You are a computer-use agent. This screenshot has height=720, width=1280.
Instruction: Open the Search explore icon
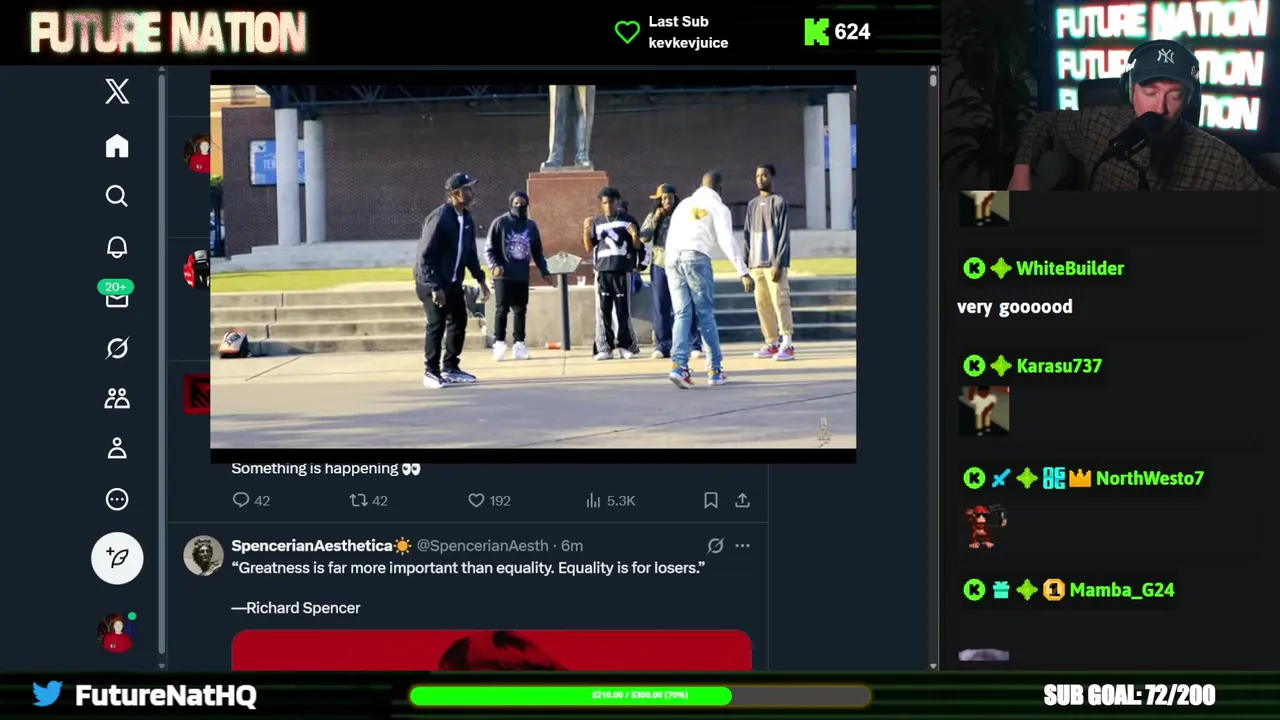(x=117, y=196)
